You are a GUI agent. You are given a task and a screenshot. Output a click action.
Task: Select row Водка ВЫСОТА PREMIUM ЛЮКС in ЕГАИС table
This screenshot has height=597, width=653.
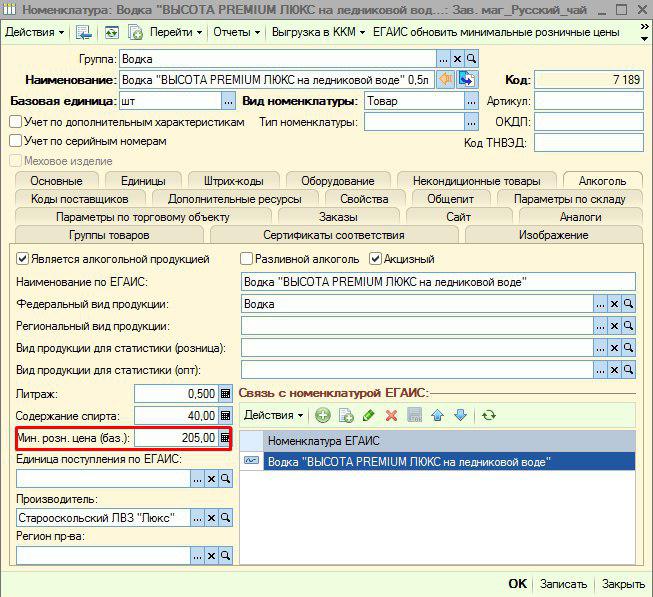(437, 461)
